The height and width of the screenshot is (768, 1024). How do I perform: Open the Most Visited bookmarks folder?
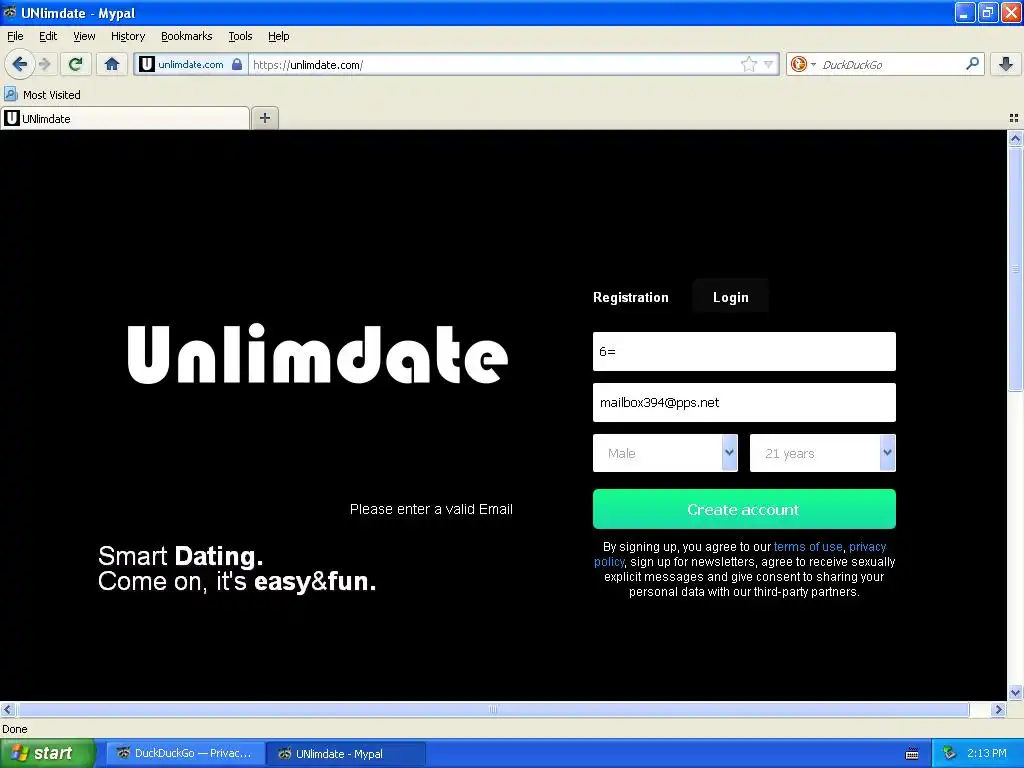pyautogui.click(x=42, y=95)
